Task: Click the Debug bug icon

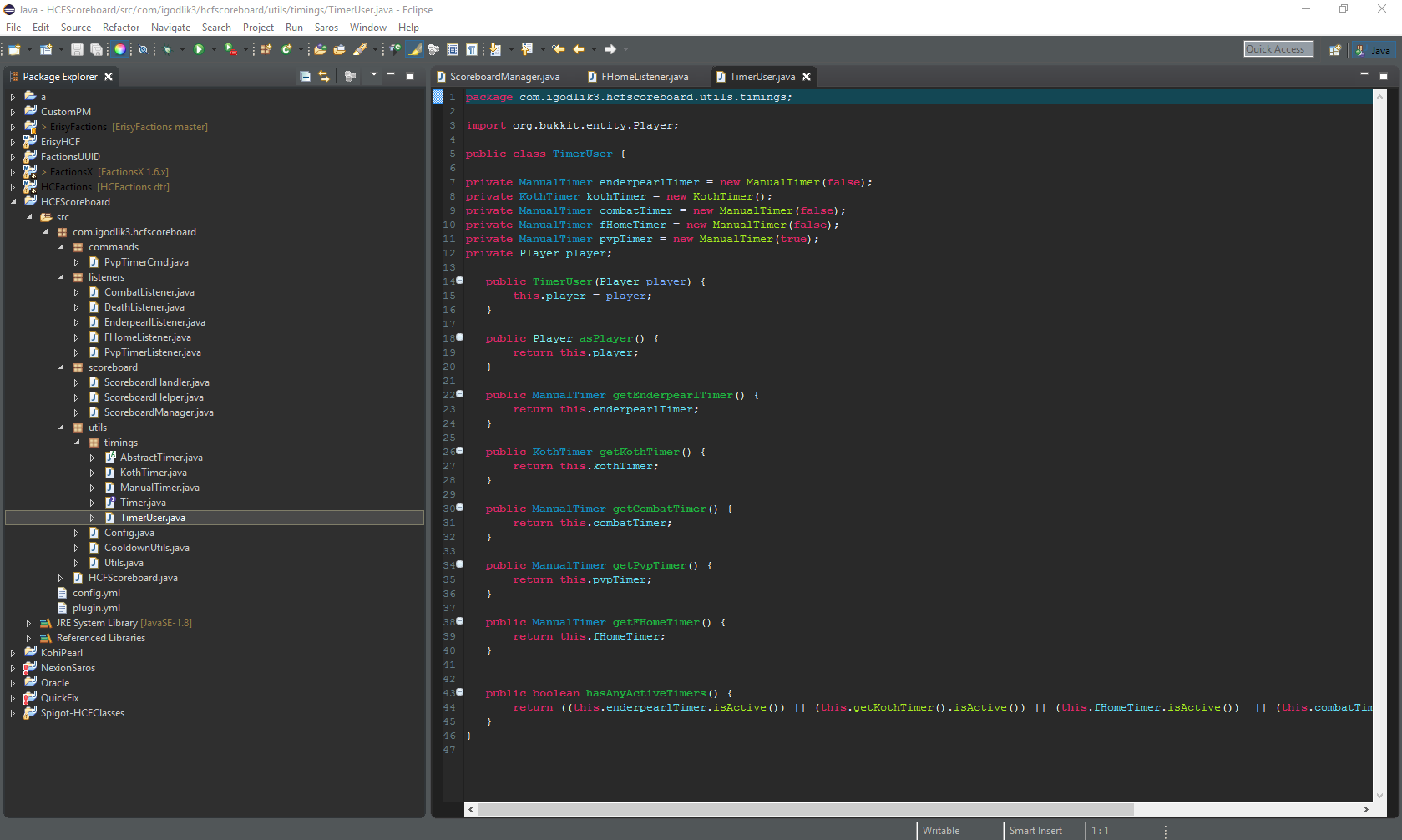Action: coord(167,50)
